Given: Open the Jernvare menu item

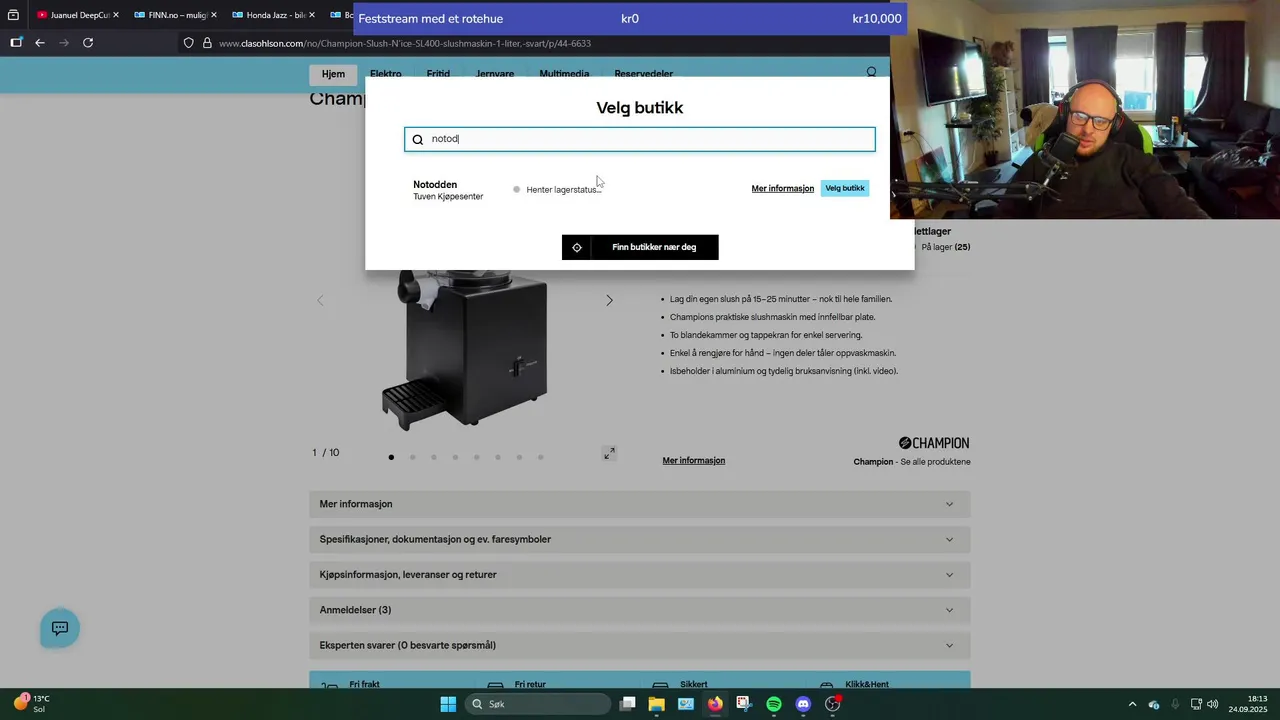Looking at the screenshot, I should pos(495,74).
